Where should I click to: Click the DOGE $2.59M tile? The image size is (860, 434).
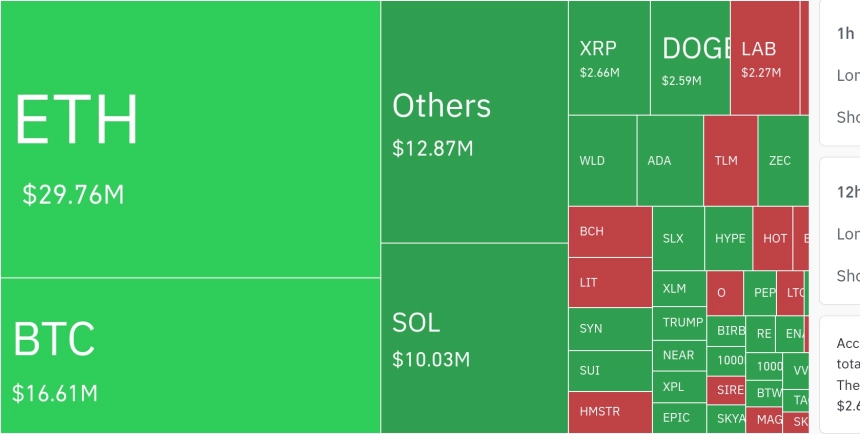pos(691,57)
